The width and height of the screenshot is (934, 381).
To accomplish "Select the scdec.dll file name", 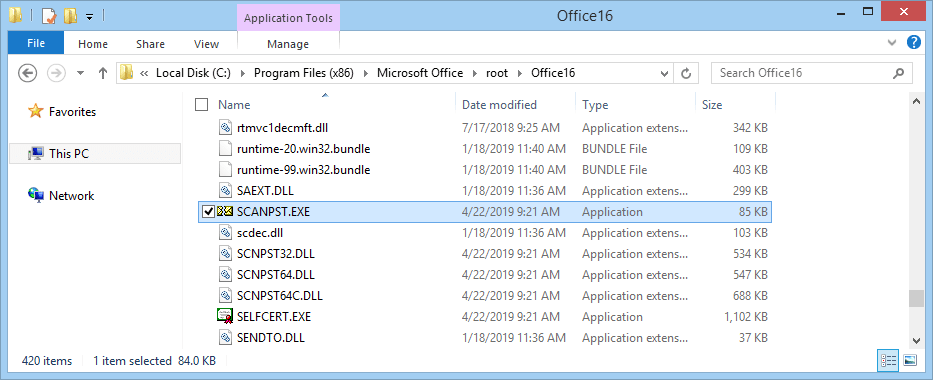I will click(x=259, y=232).
